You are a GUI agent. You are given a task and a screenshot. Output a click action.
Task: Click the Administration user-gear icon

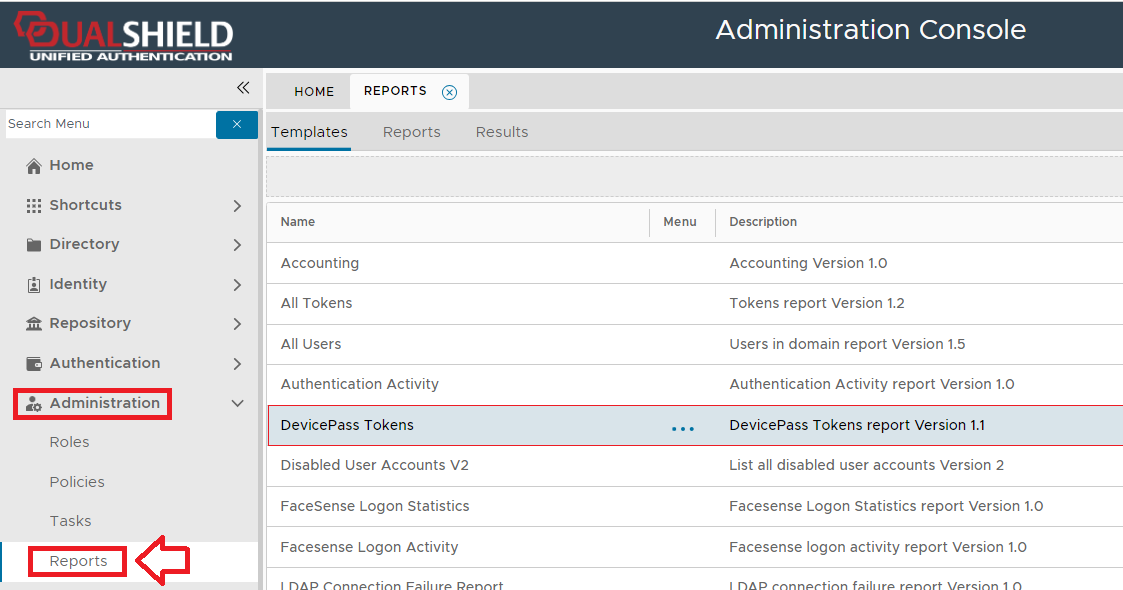[34, 404]
